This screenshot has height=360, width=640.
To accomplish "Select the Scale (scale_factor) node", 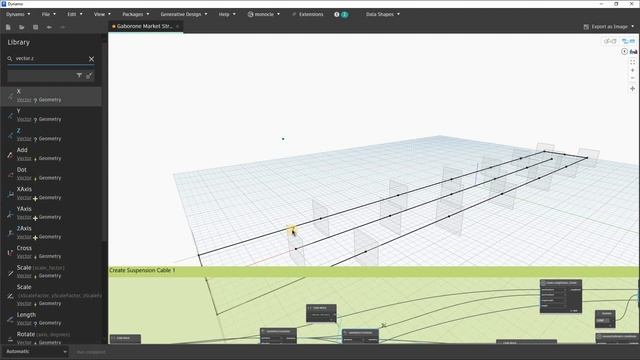I will click(x=51, y=272).
